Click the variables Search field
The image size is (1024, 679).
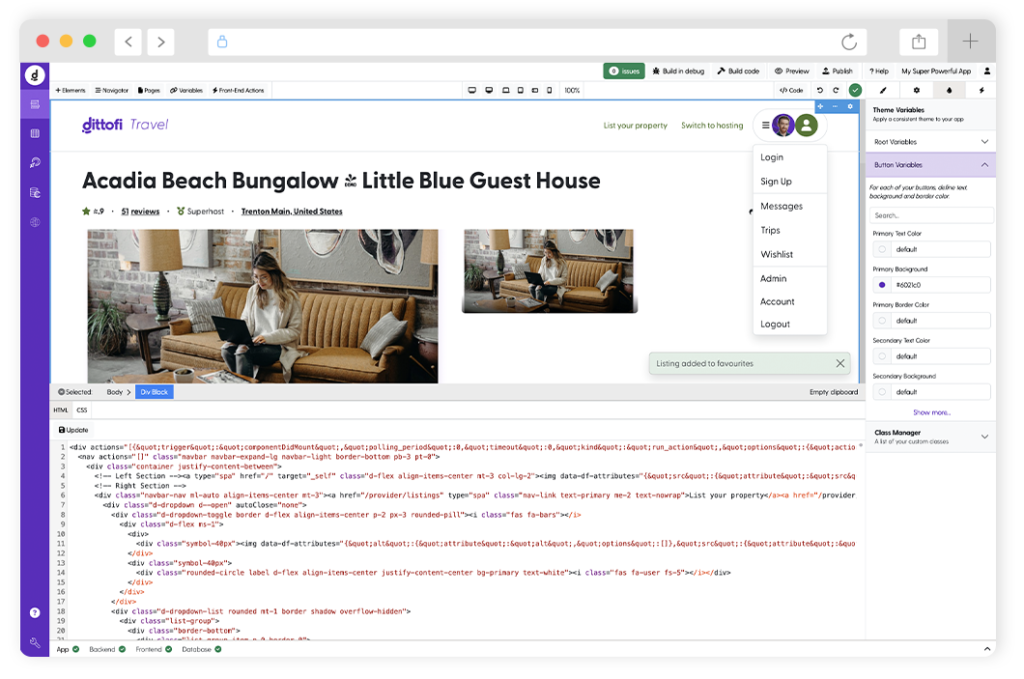coord(931,215)
